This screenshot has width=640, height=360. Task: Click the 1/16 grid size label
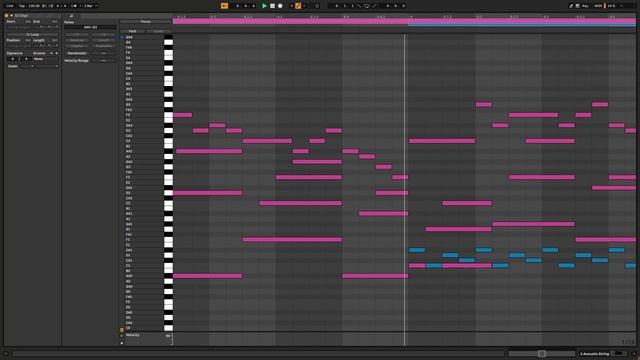click(x=628, y=342)
